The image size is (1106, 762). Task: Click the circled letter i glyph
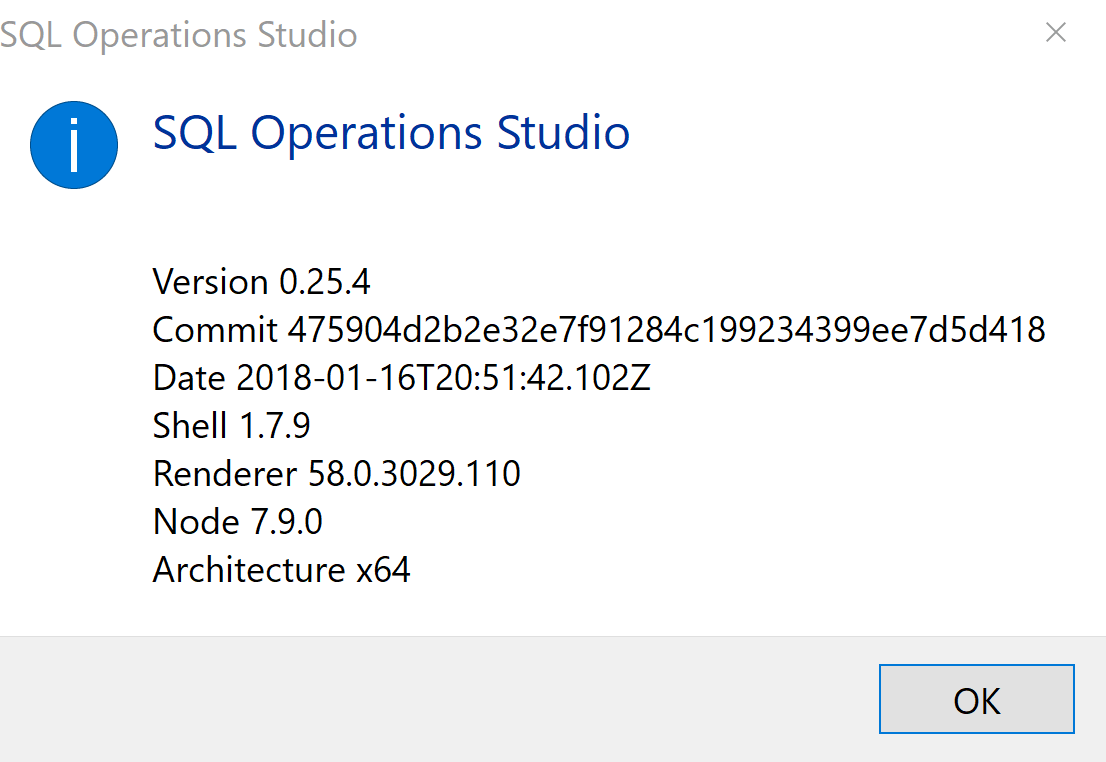click(x=73, y=144)
